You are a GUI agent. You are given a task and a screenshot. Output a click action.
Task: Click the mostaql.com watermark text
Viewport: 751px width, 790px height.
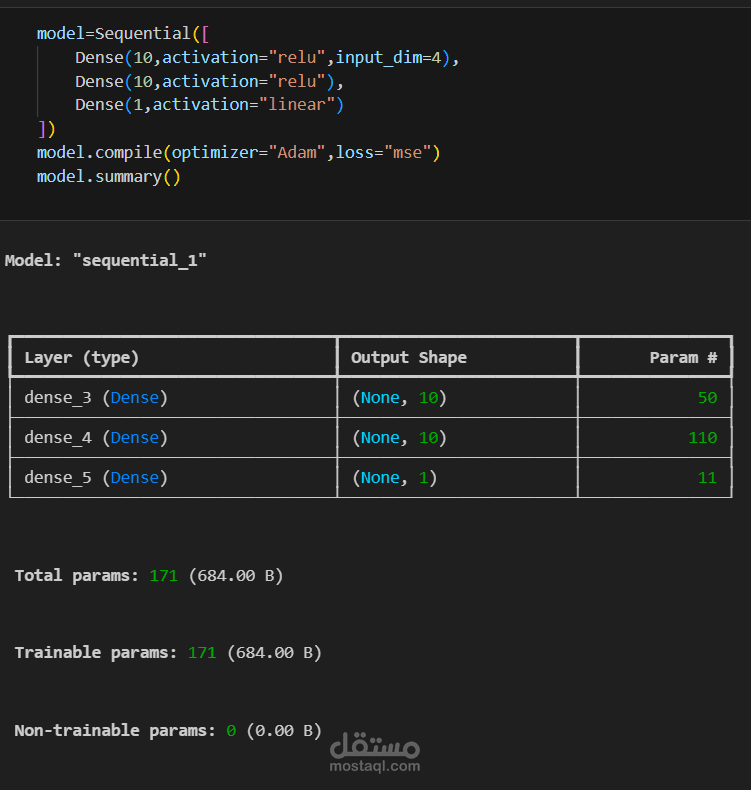375,767
